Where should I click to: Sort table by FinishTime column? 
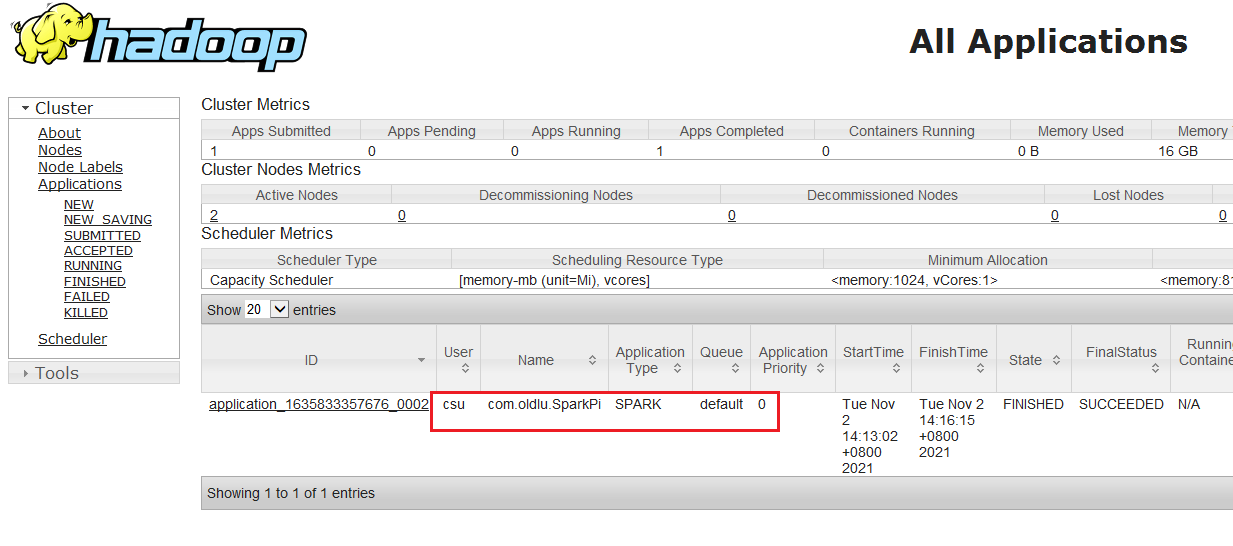pyautogui.click(x=953, y=359)
